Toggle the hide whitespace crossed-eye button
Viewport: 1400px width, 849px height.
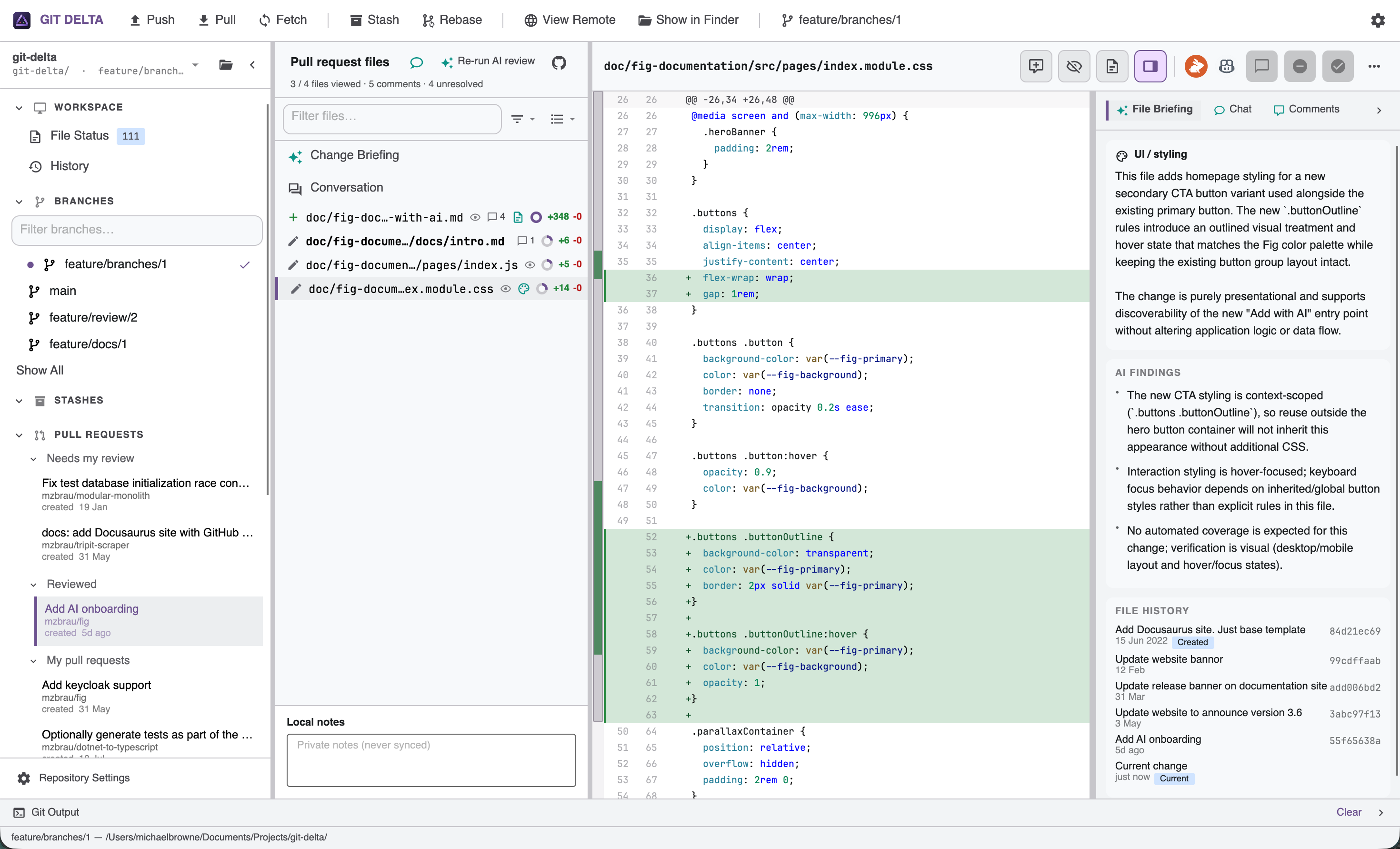(x=1074, y=67)
